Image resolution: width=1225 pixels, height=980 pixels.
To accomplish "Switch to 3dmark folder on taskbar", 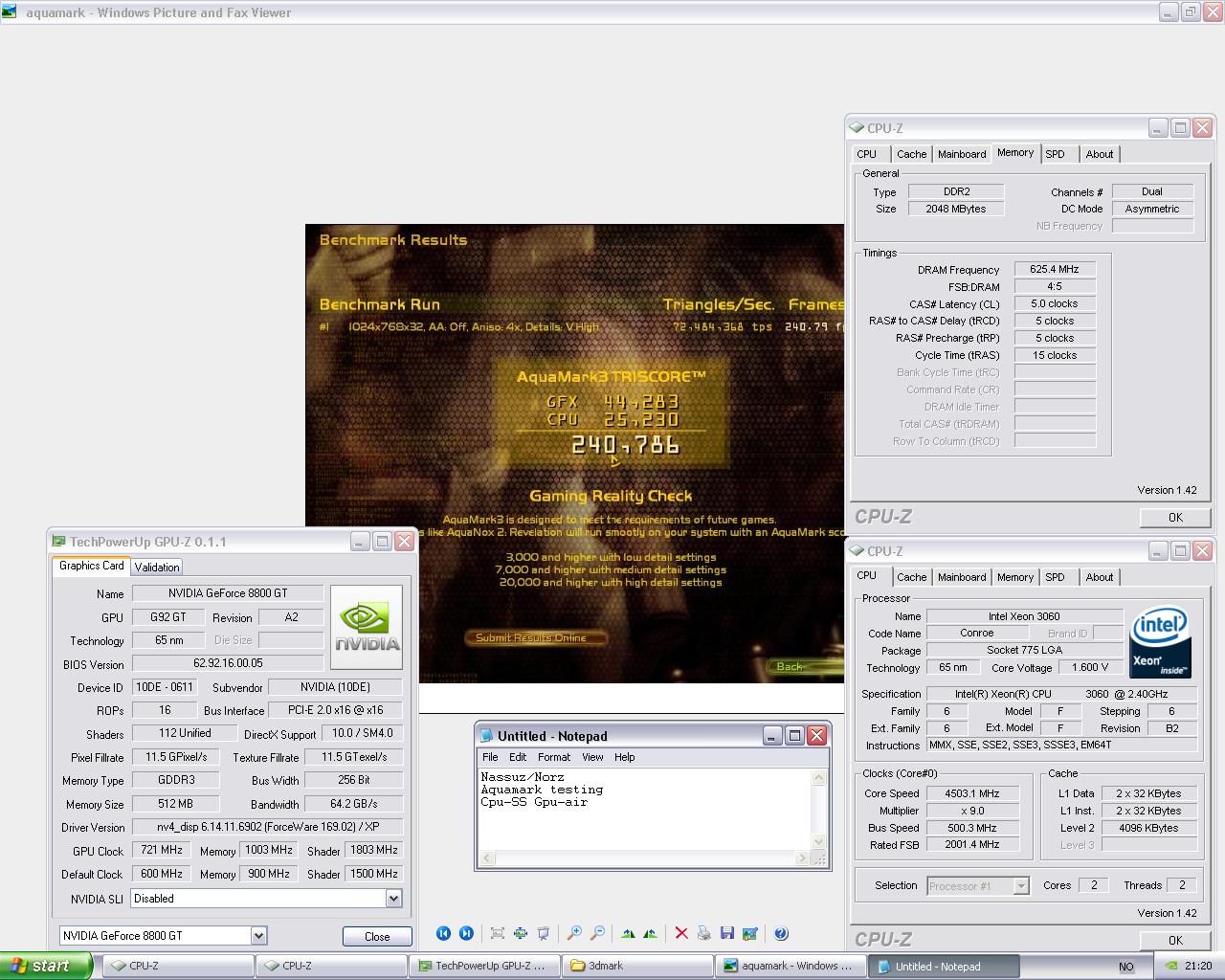I will click(x=637, y=966).
